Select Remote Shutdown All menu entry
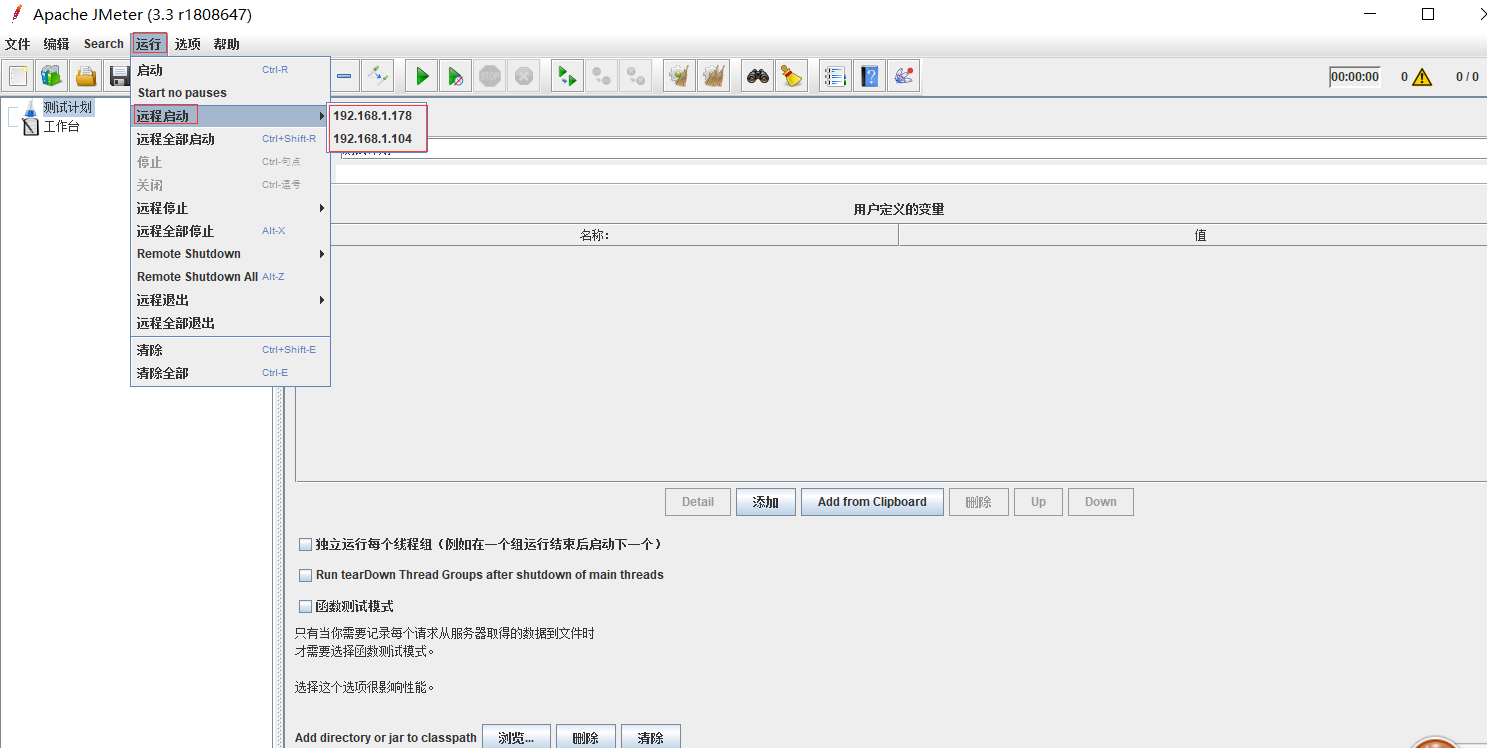 coord(230,277)
